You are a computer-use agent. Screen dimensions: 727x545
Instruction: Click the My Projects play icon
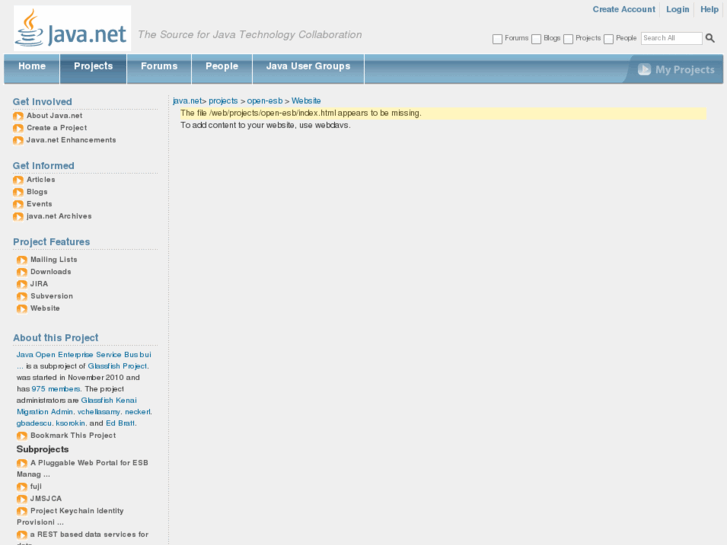click(644, 70)
